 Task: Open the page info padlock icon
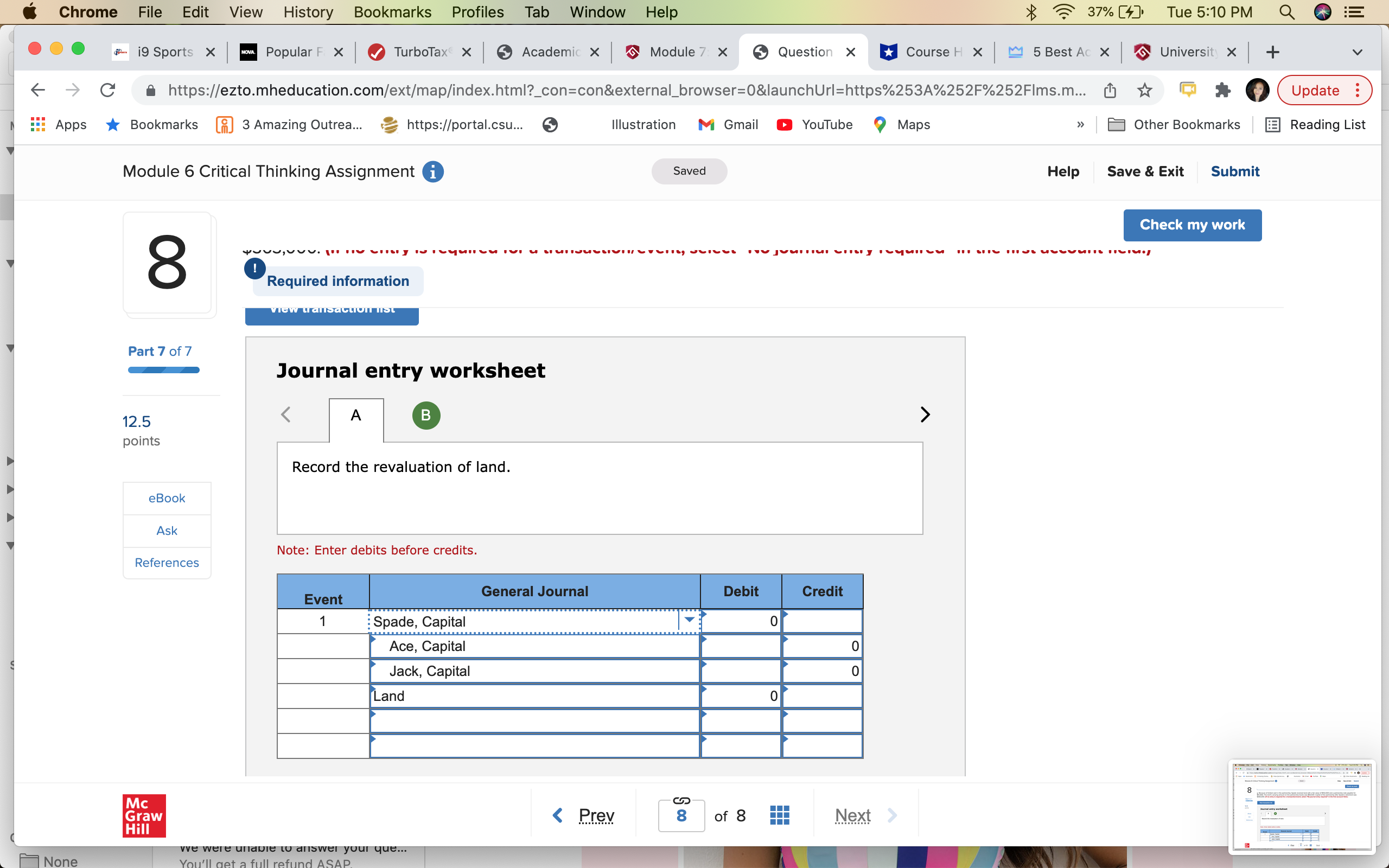(150, 90)
